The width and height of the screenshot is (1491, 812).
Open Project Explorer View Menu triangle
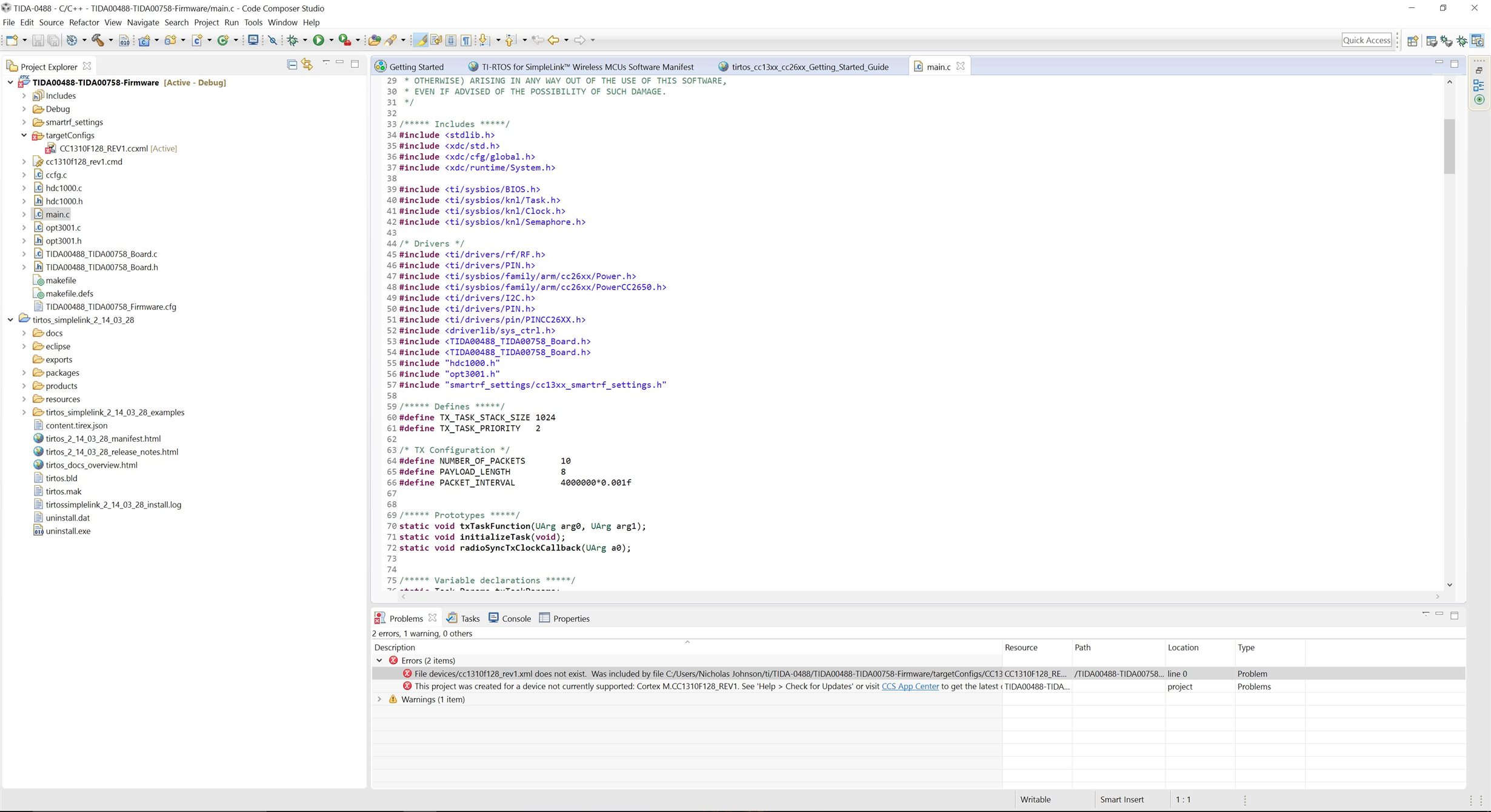tap(326, 62)
